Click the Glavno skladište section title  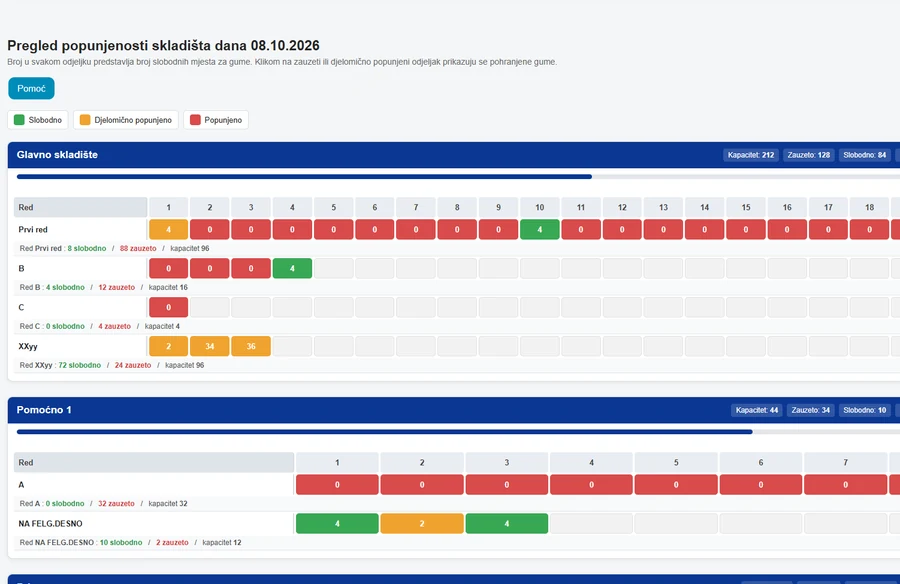(57, 154)
